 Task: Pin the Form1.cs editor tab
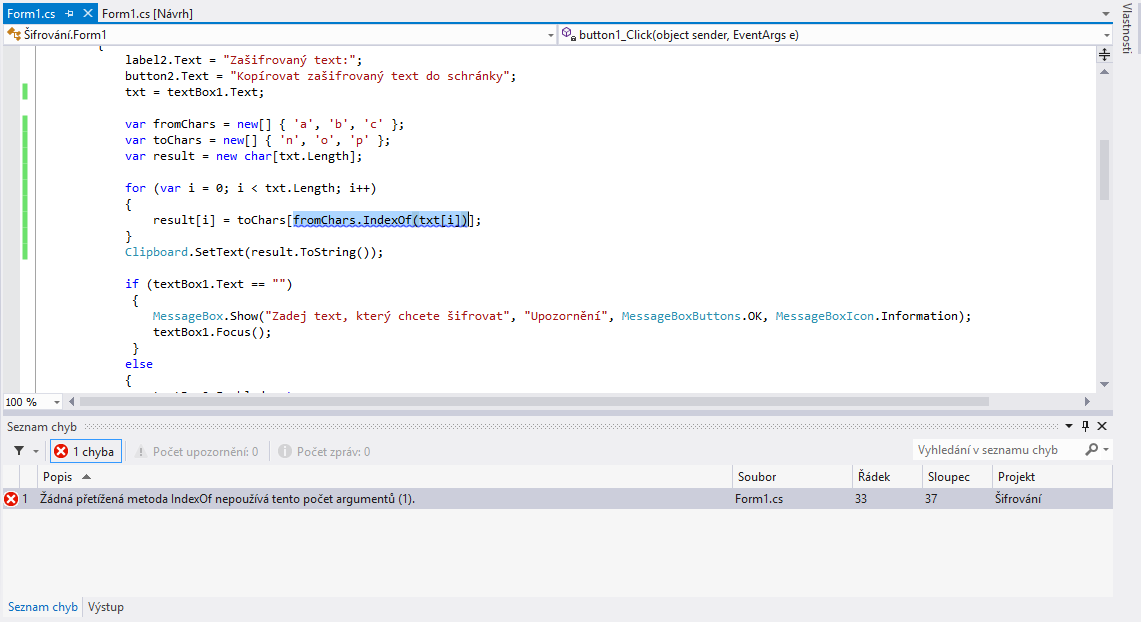click(x=70, y=14)
